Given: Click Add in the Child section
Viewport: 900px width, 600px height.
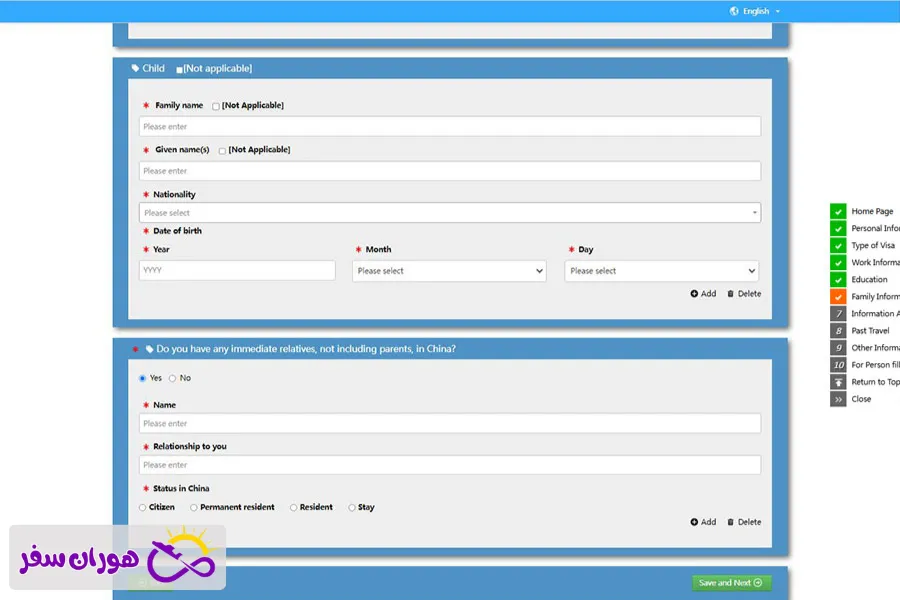Looking at the screenshot, I should (703, 294).
